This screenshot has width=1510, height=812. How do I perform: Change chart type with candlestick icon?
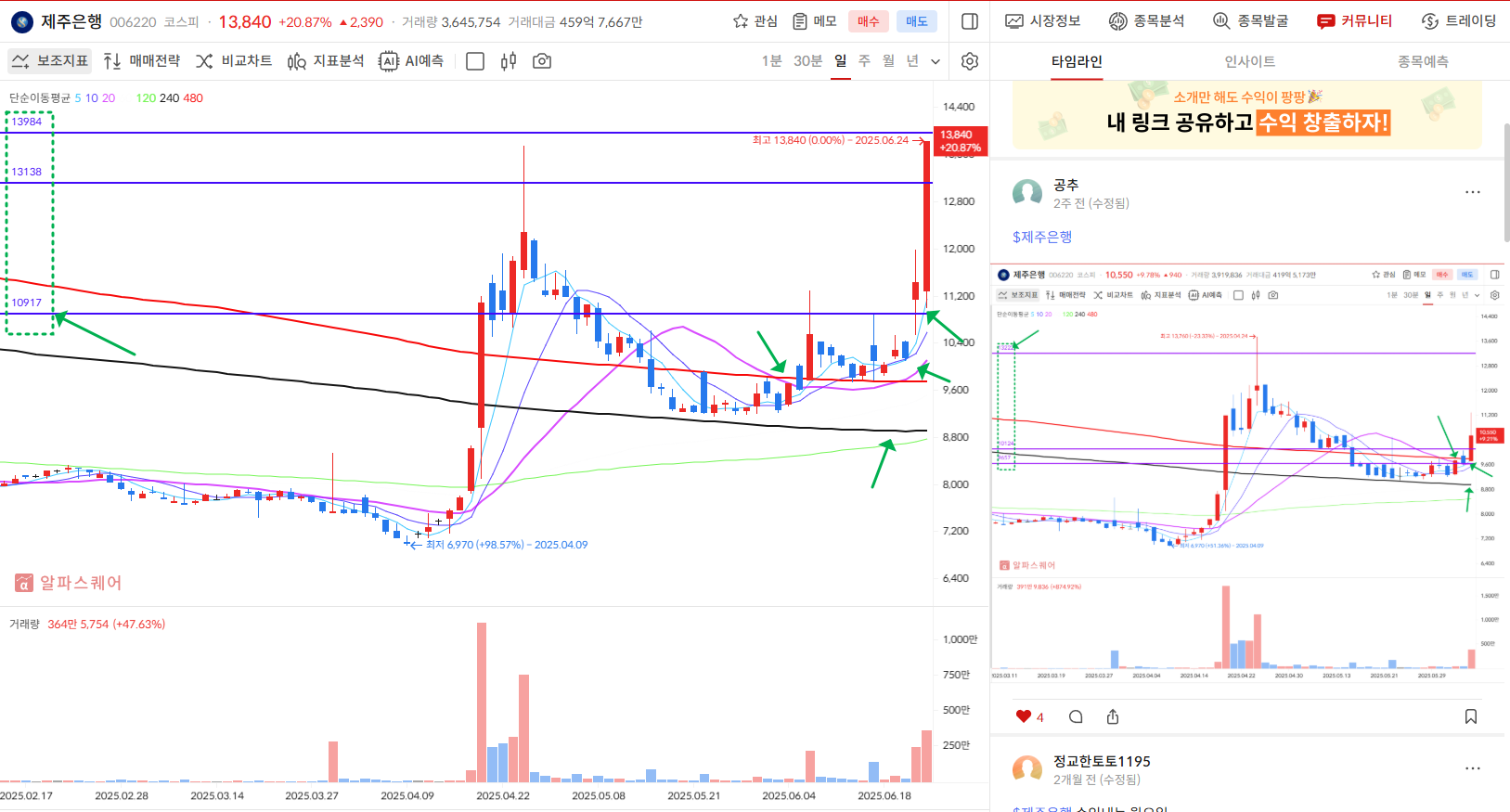(509, 61)
